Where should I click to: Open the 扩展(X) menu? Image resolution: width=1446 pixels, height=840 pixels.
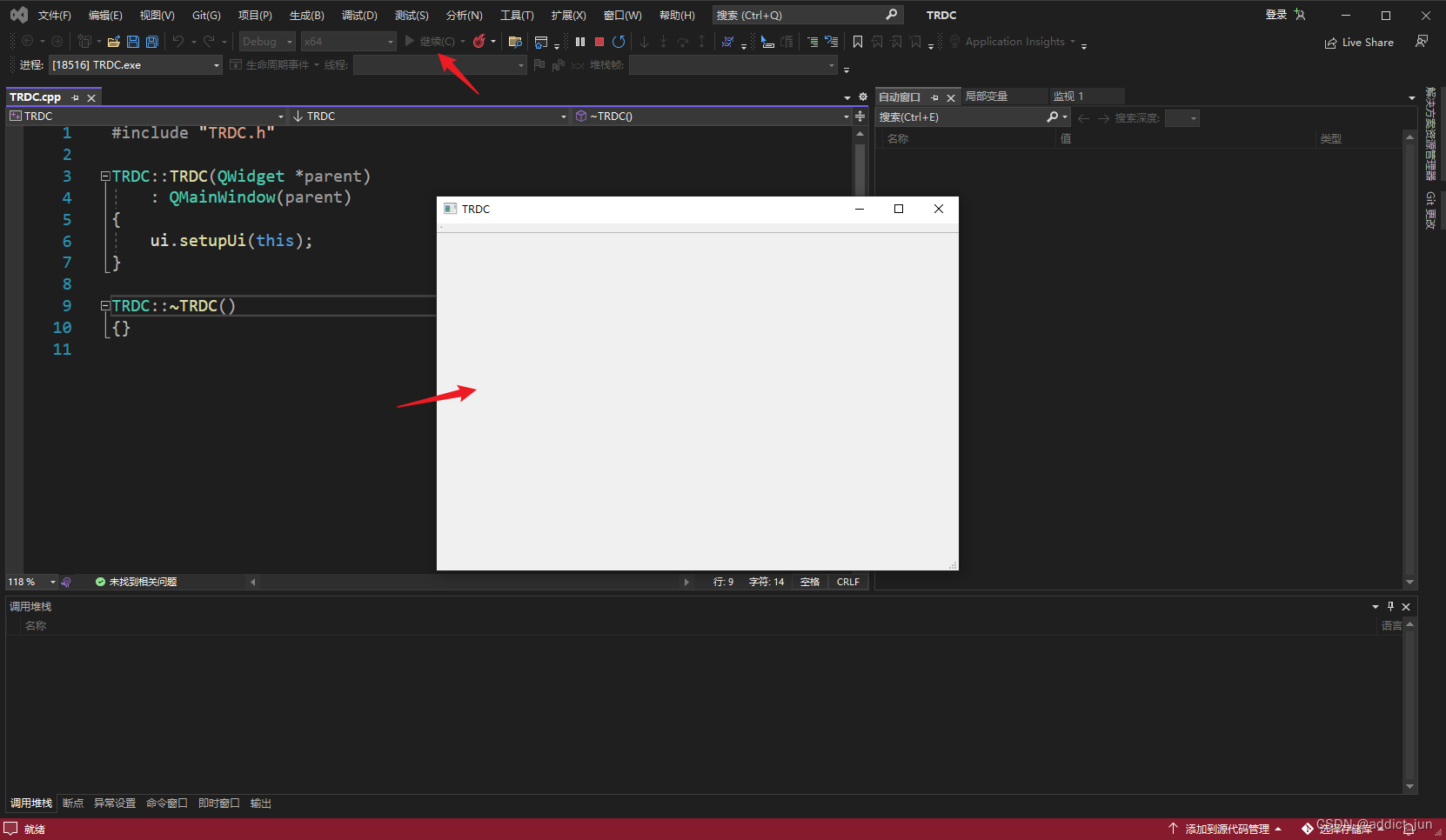[569, 16]
